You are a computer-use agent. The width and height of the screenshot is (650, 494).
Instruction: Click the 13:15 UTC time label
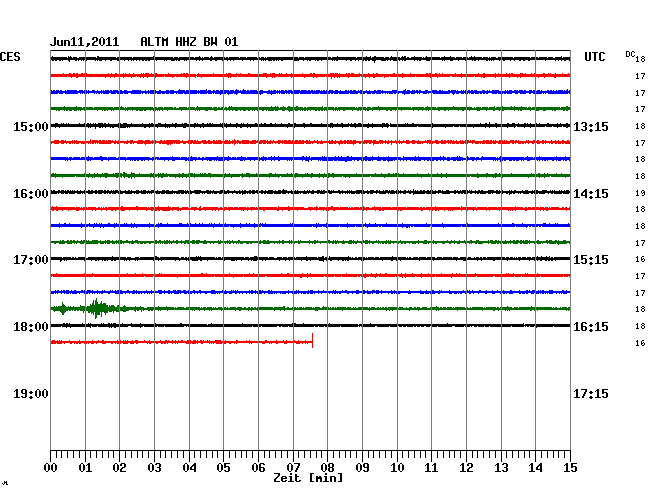coord(591,126)
